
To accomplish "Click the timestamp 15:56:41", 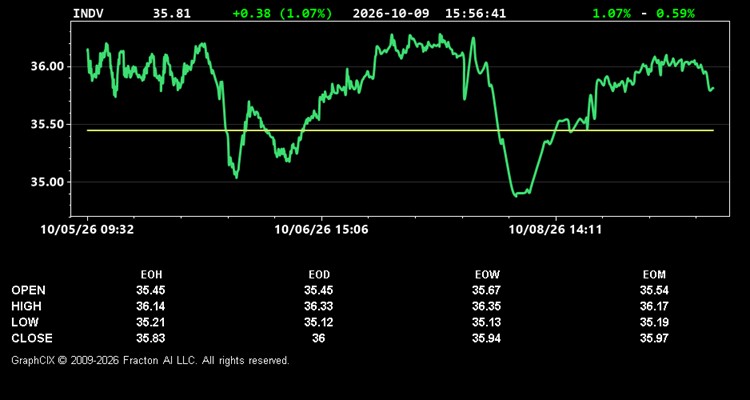I will pos(475,13).
